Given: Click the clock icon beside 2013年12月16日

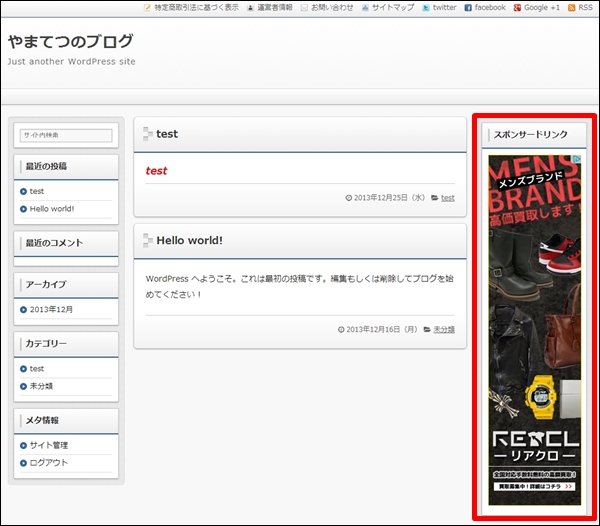Looking at the screenshot, I should 341,329.
